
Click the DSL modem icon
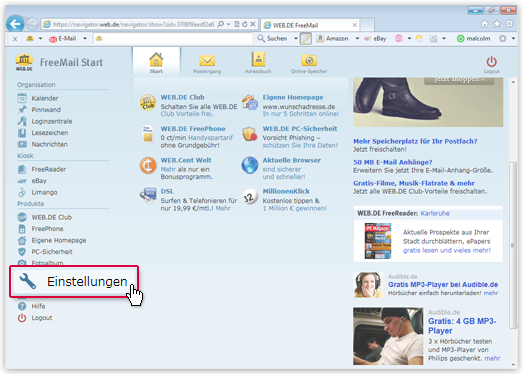(148, 196)
